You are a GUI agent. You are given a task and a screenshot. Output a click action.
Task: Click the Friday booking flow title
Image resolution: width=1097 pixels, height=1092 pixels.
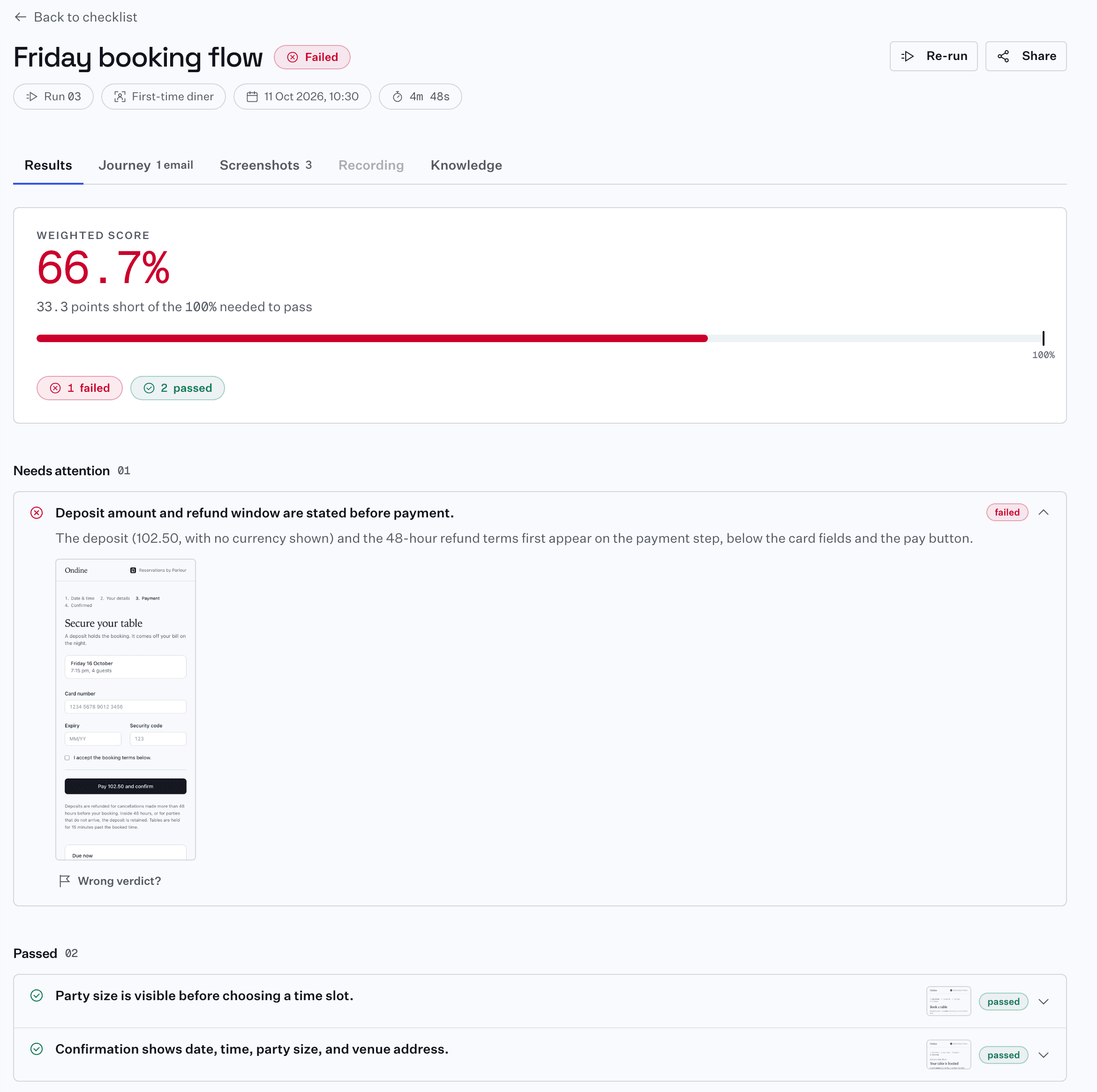(138, 57)
